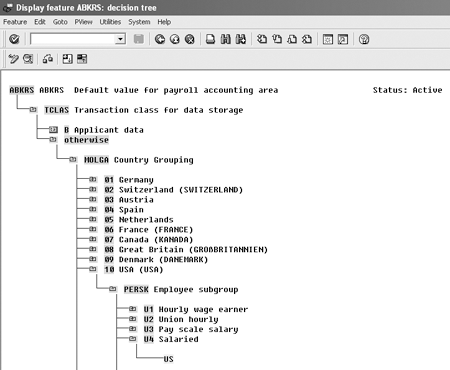The height and width of the screenshot is (370, 450).
Task: Collapse the 10 USA folder node
Action: [93, 269]
